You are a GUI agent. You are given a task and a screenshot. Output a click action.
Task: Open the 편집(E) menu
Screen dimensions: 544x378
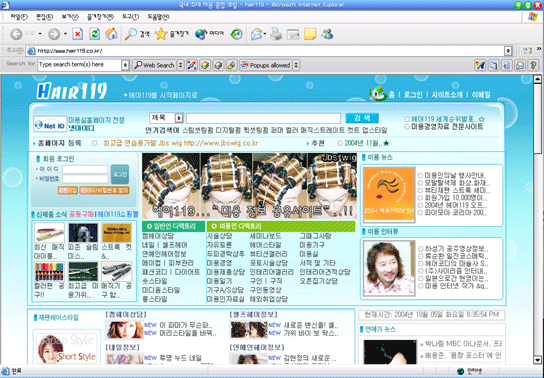(x=44, y=17)
